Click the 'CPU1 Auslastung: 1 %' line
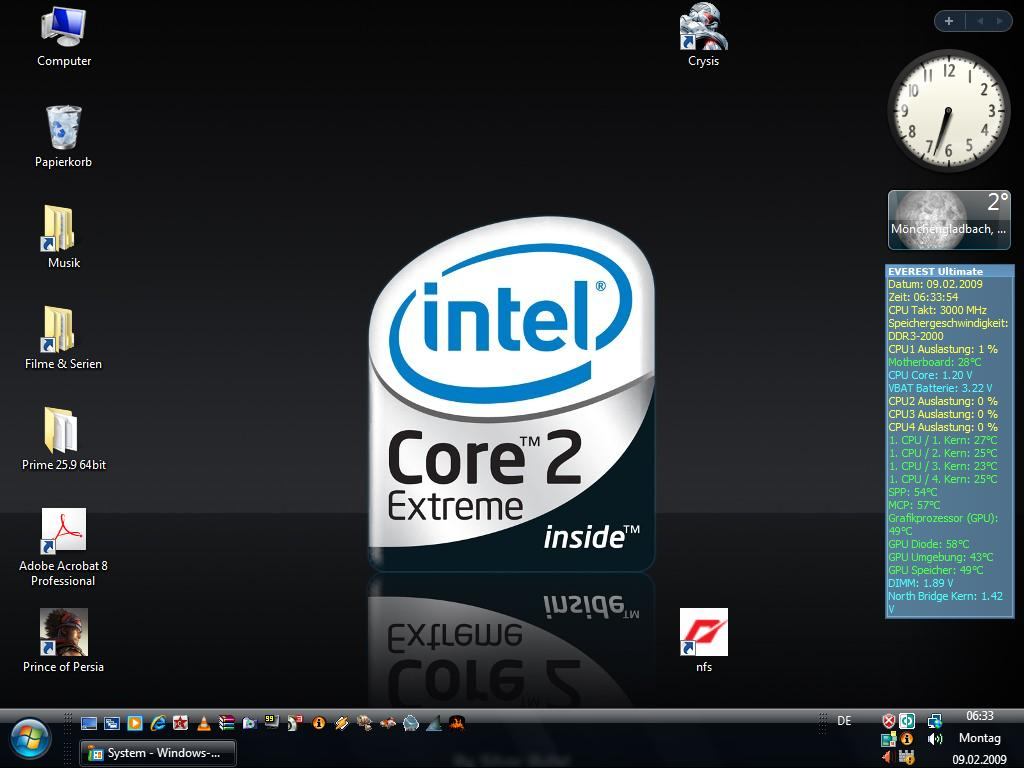The height and width of the screenshot is (768, 1024). (942, 349)
